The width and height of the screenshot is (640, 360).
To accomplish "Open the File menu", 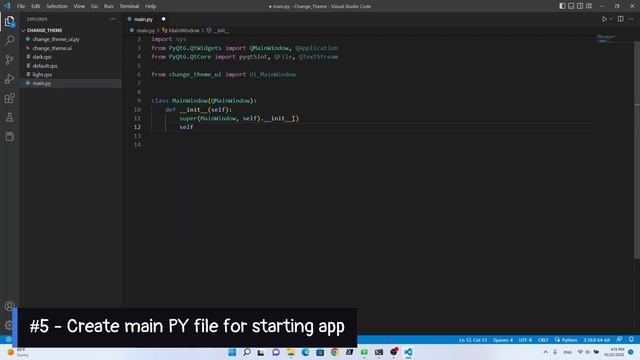I will [x=21, y=6].
